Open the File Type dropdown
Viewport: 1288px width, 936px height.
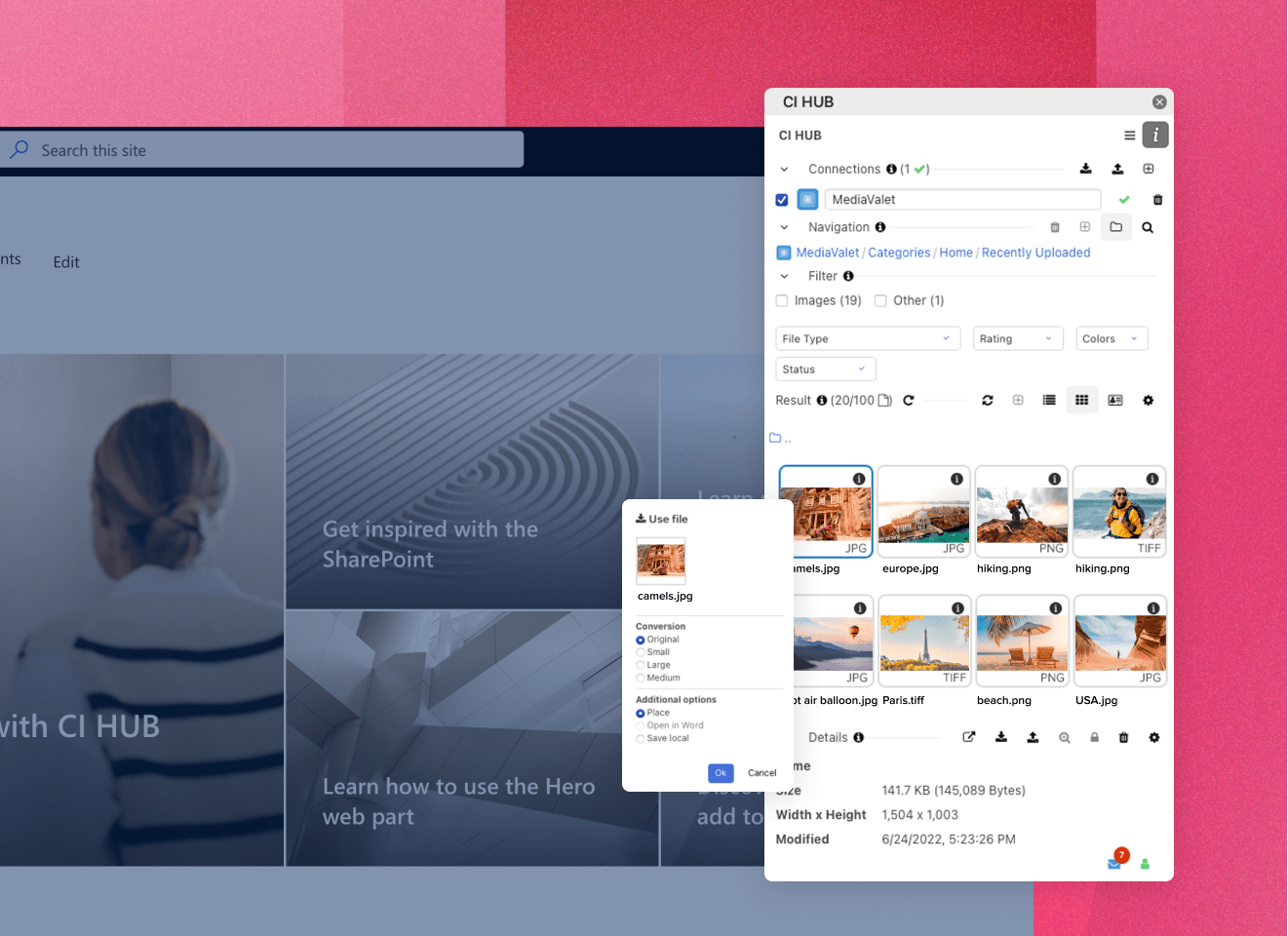[x=868, y=338]
